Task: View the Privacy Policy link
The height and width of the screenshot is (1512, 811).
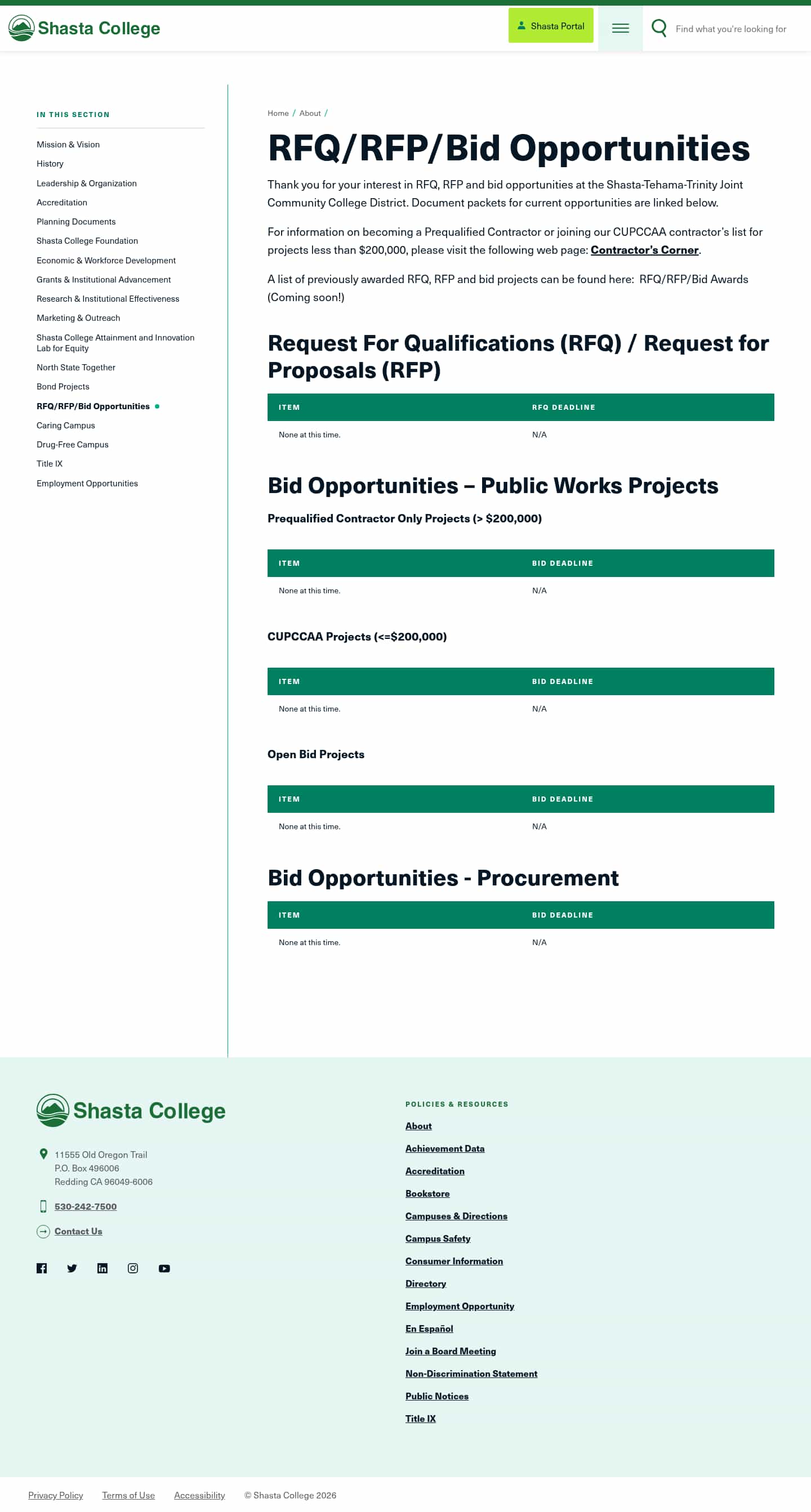Action: (x=56, y=1495)
